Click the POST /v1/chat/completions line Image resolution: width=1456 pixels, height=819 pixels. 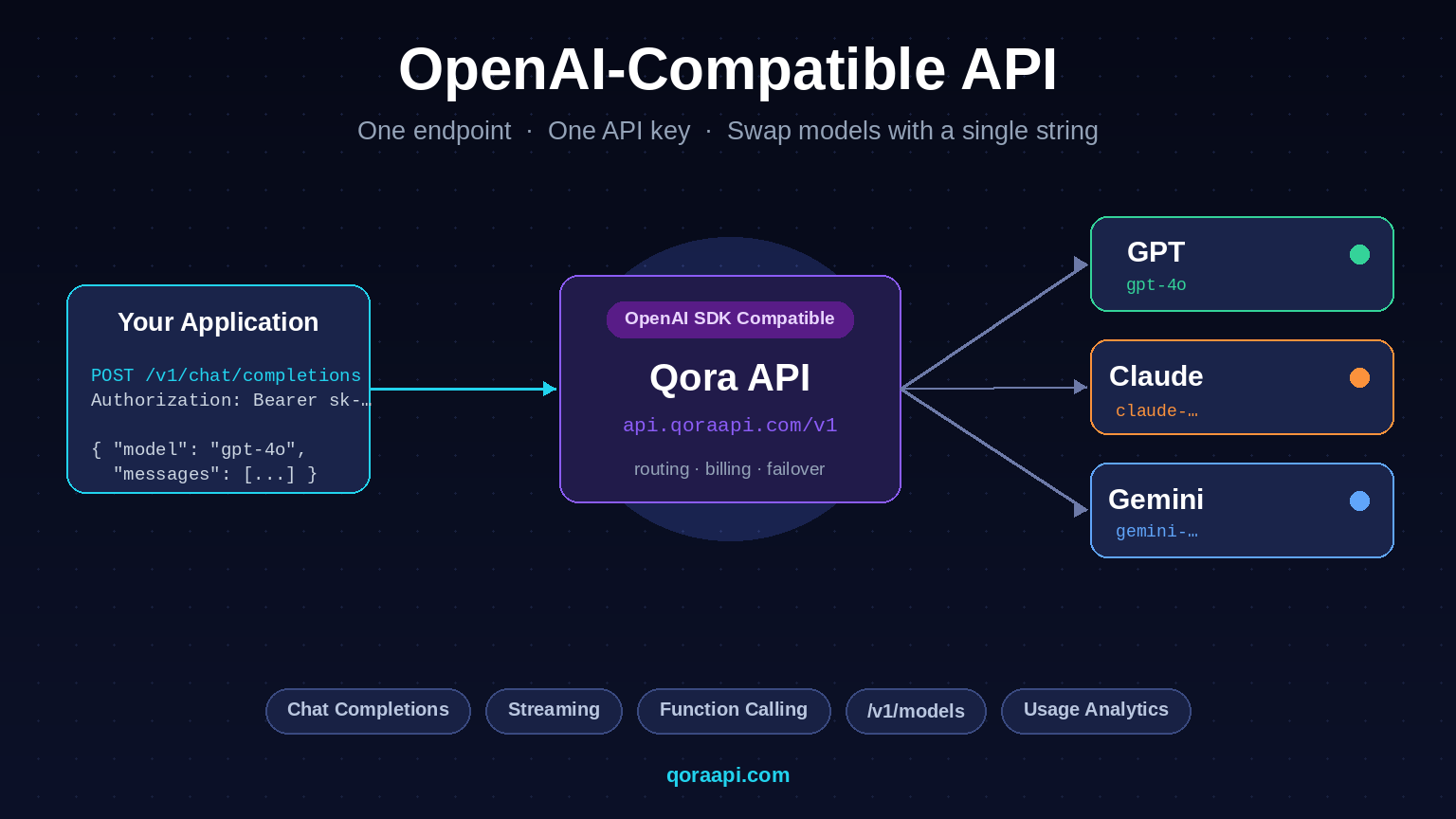tap(226, 375)
